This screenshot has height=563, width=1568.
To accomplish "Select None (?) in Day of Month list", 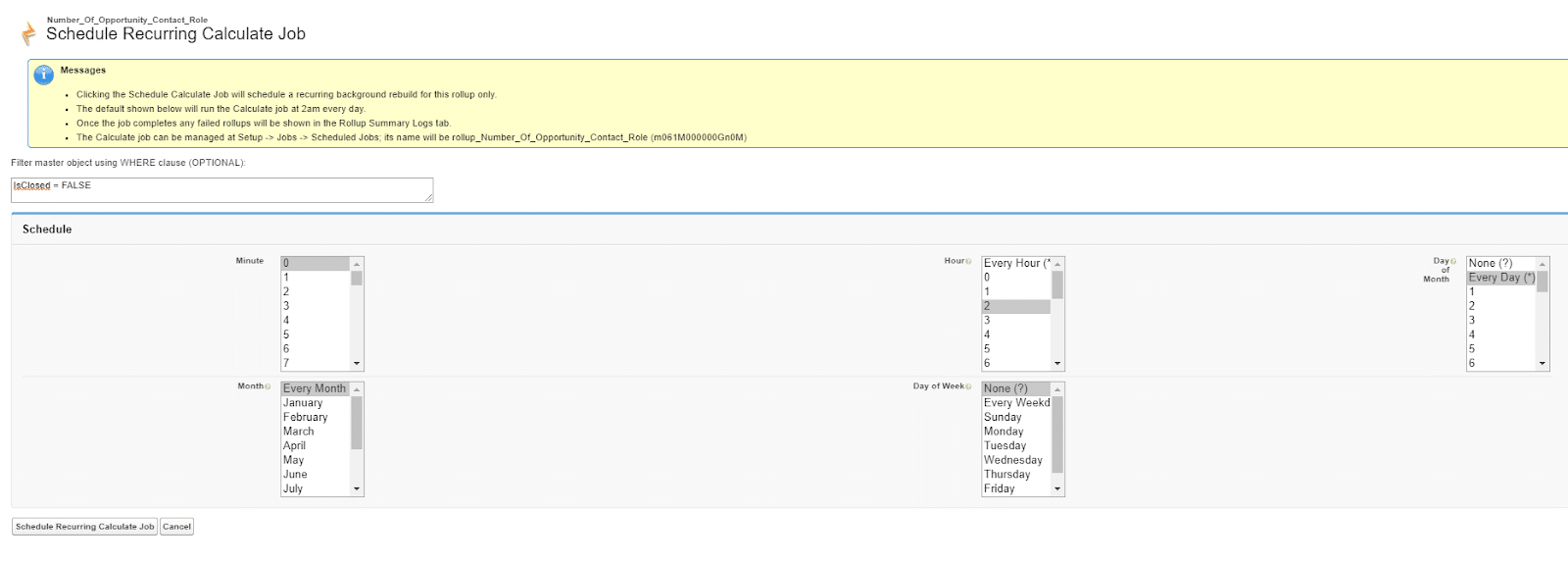I will pyautogui.click(x=1500, y=263).
